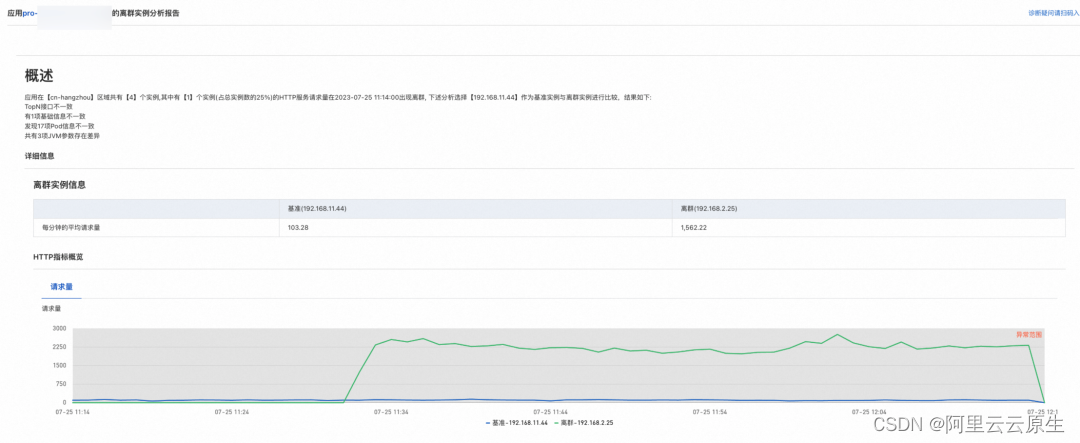Toggle the 基准-192.168.11.44 legend entry
The height and width of the screenshot is (443, 1080).
tap(517, 422)
